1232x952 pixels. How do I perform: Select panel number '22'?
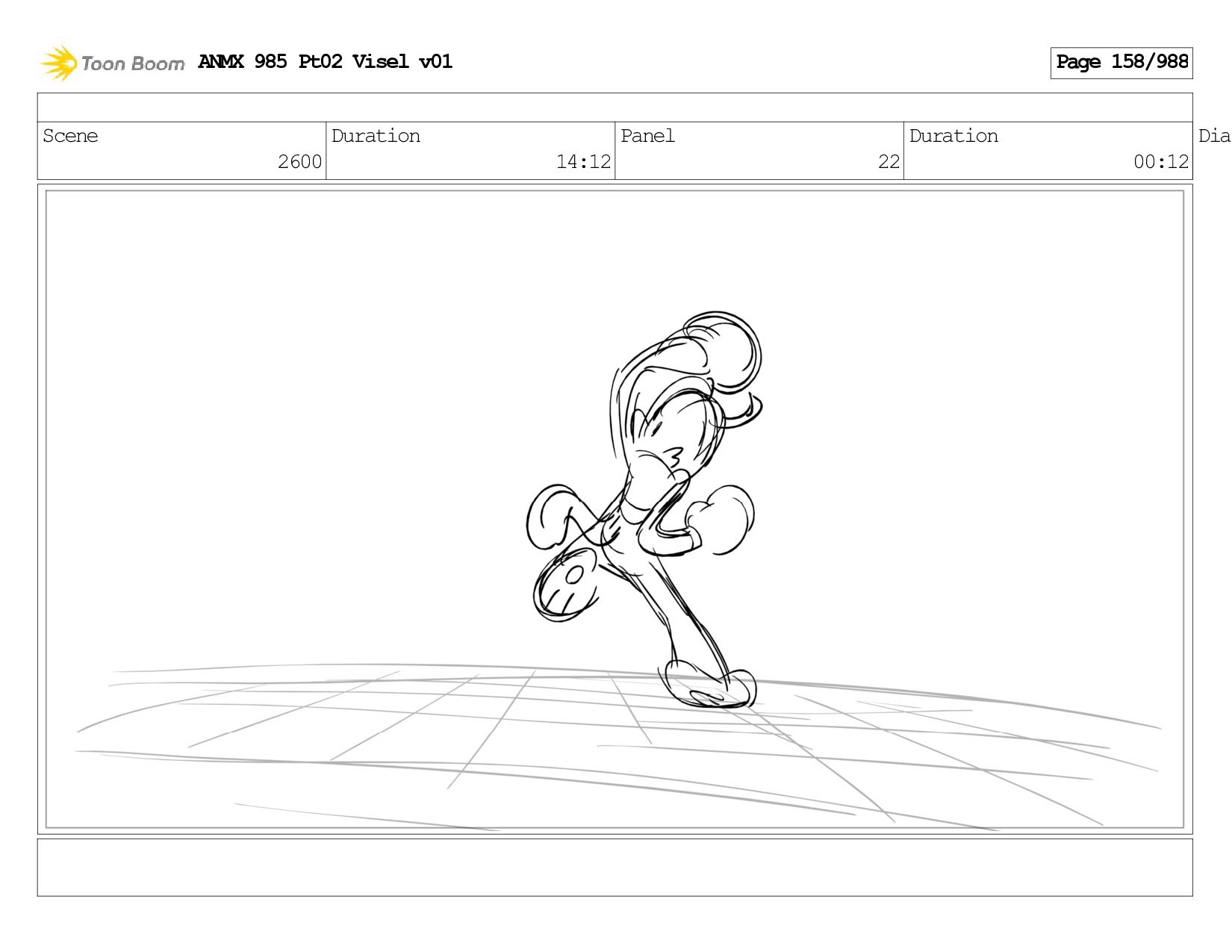click(x=889, y=162)
